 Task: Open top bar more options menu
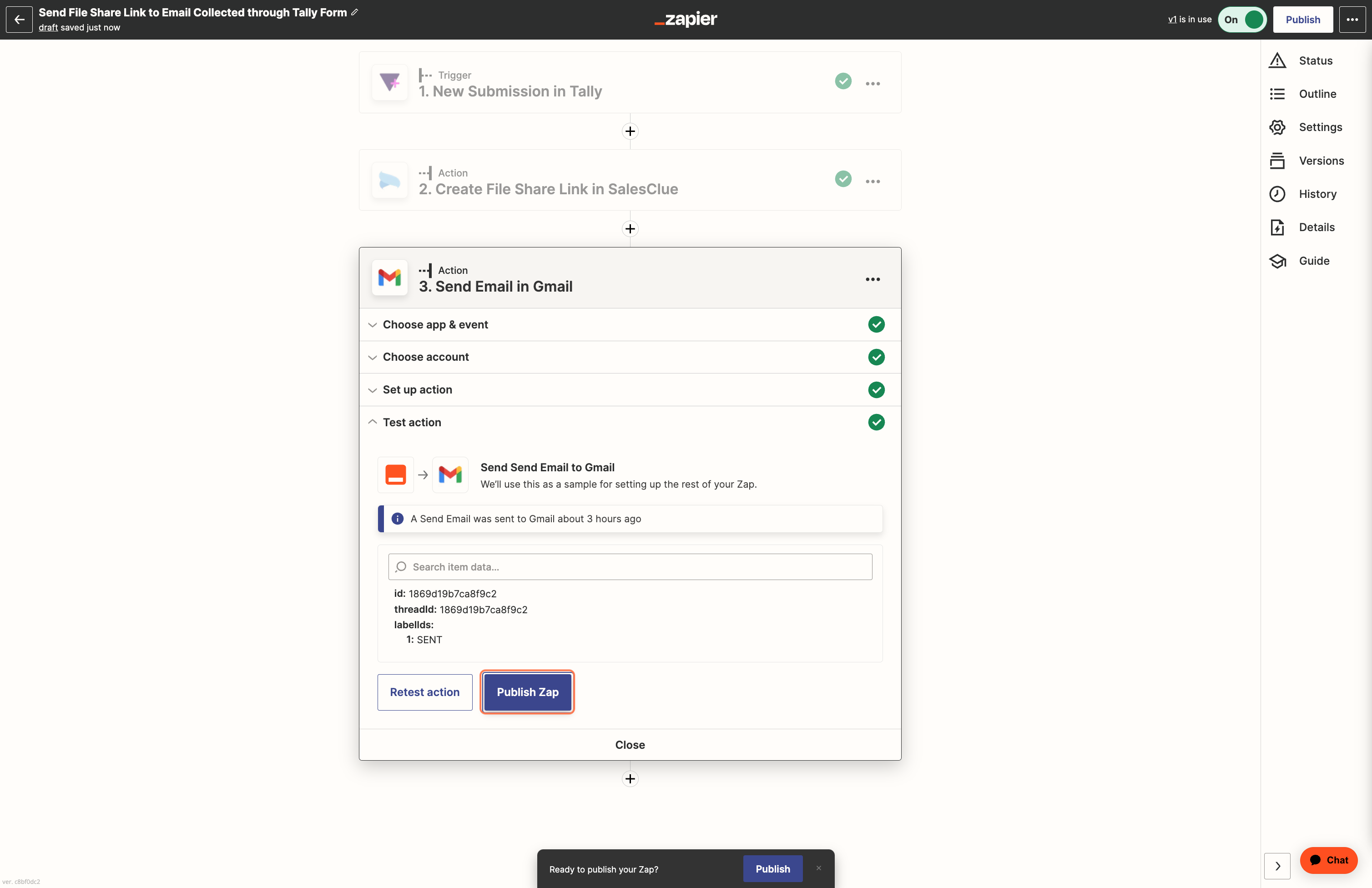tap(1352, 20)
